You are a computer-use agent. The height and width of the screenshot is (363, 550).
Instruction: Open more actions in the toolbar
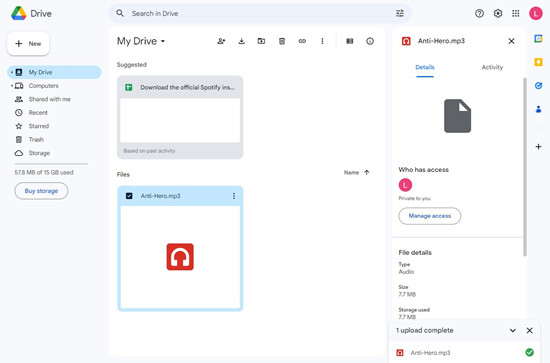[x=322, y=41]
